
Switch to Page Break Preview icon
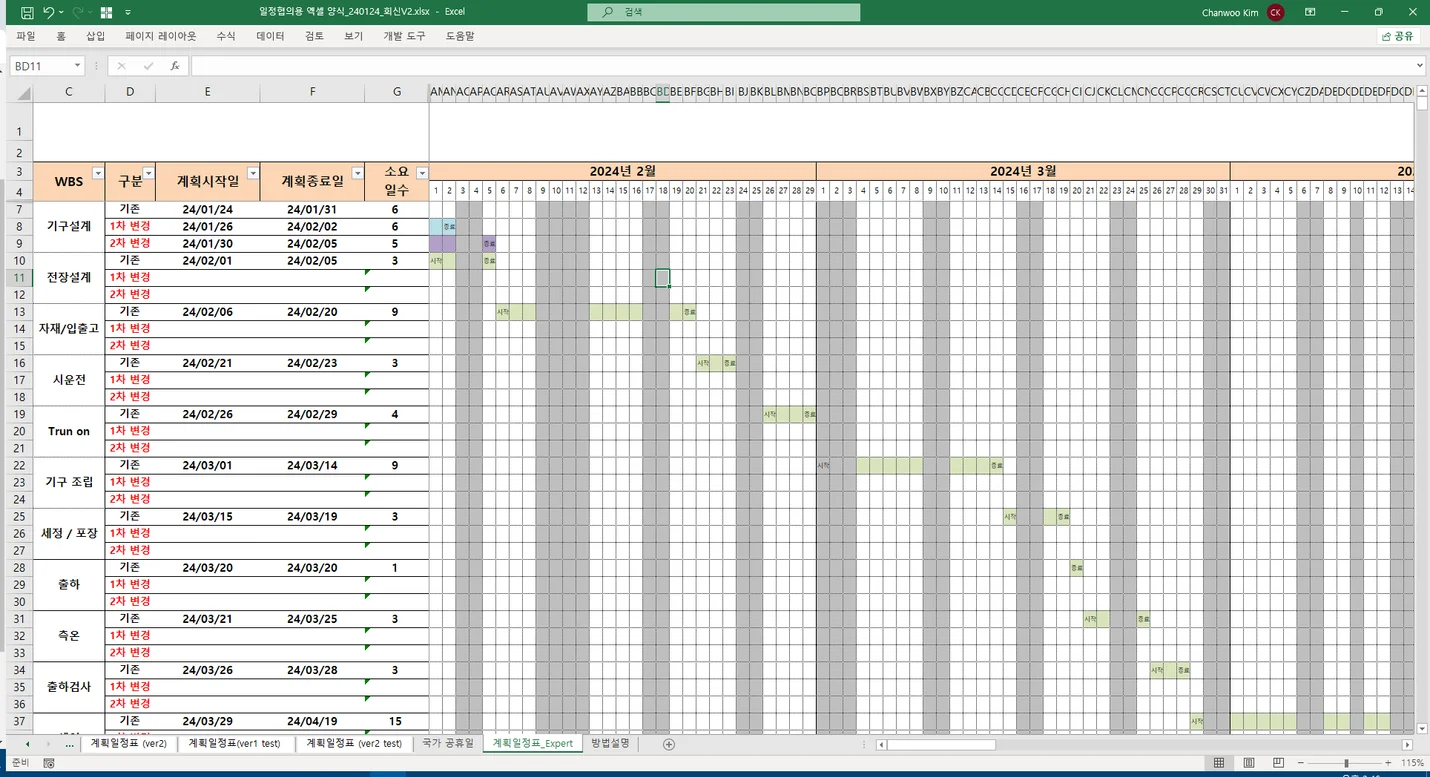coord(1277,763)
